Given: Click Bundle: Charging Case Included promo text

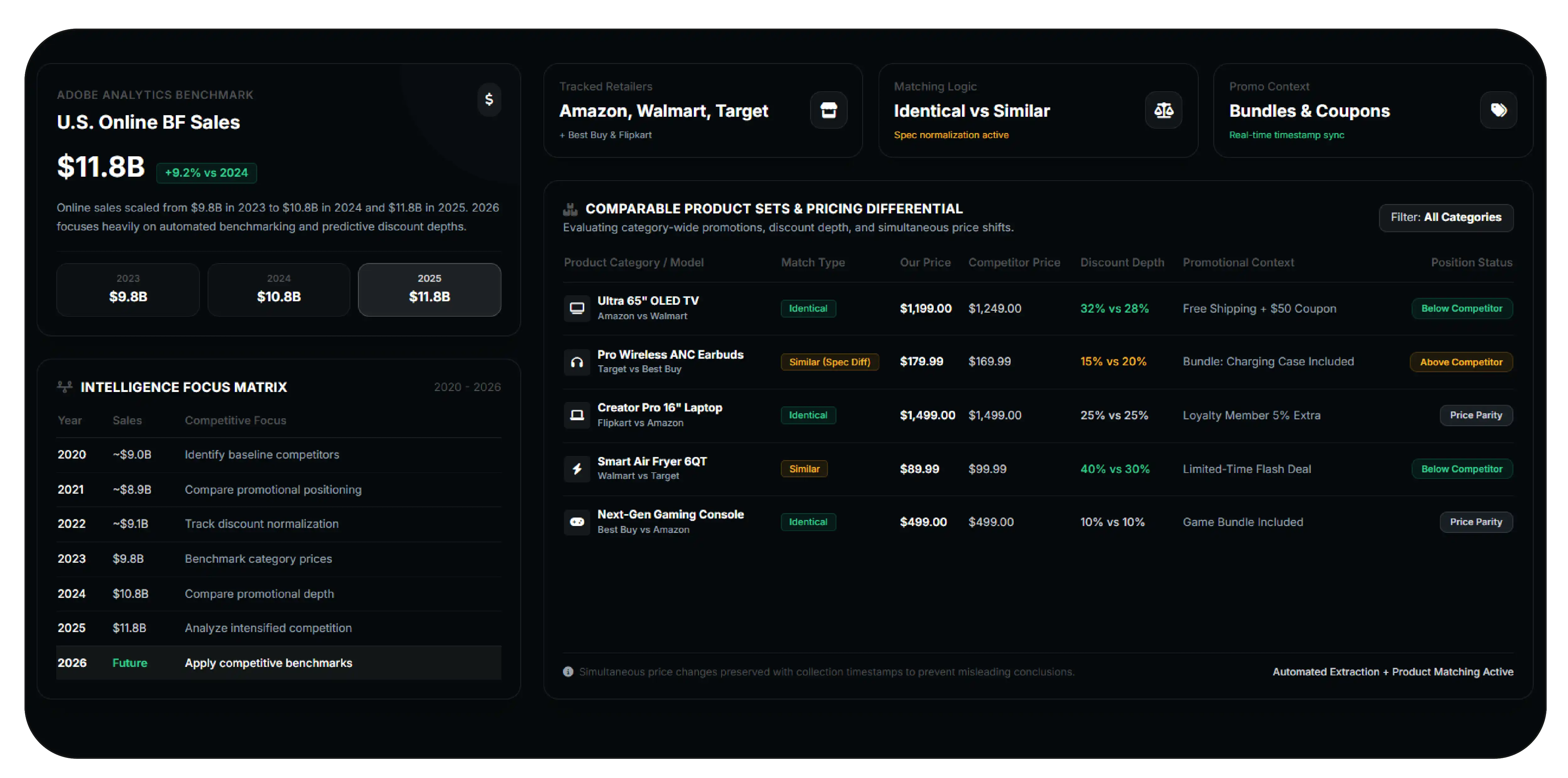Looking at the screenshot, I should [x=1268, y=361].
